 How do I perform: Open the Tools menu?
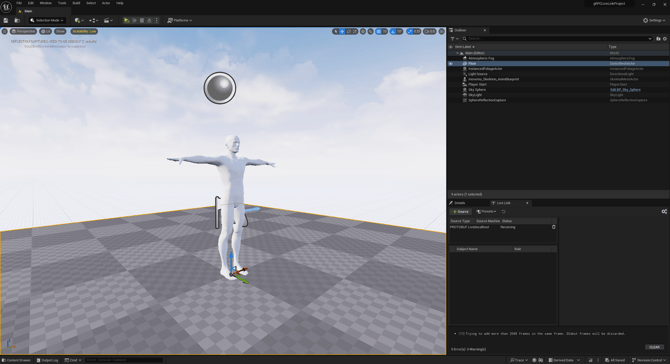[62, 3]
